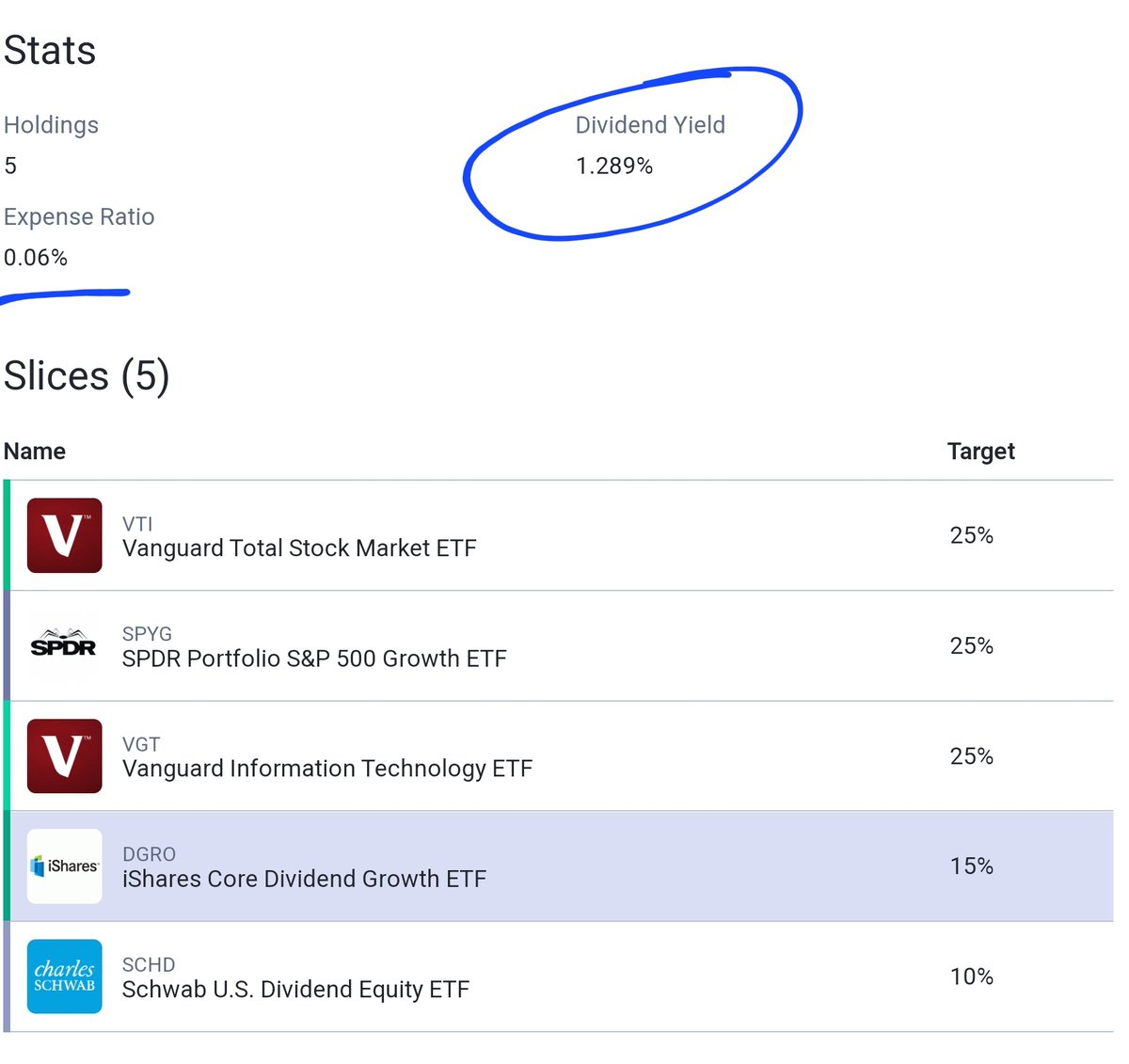Click VTI's 25% target value
Image resolution: width=1129 pixels, height=1064 pixels.
pyautogui.click(x=971, y=535)
